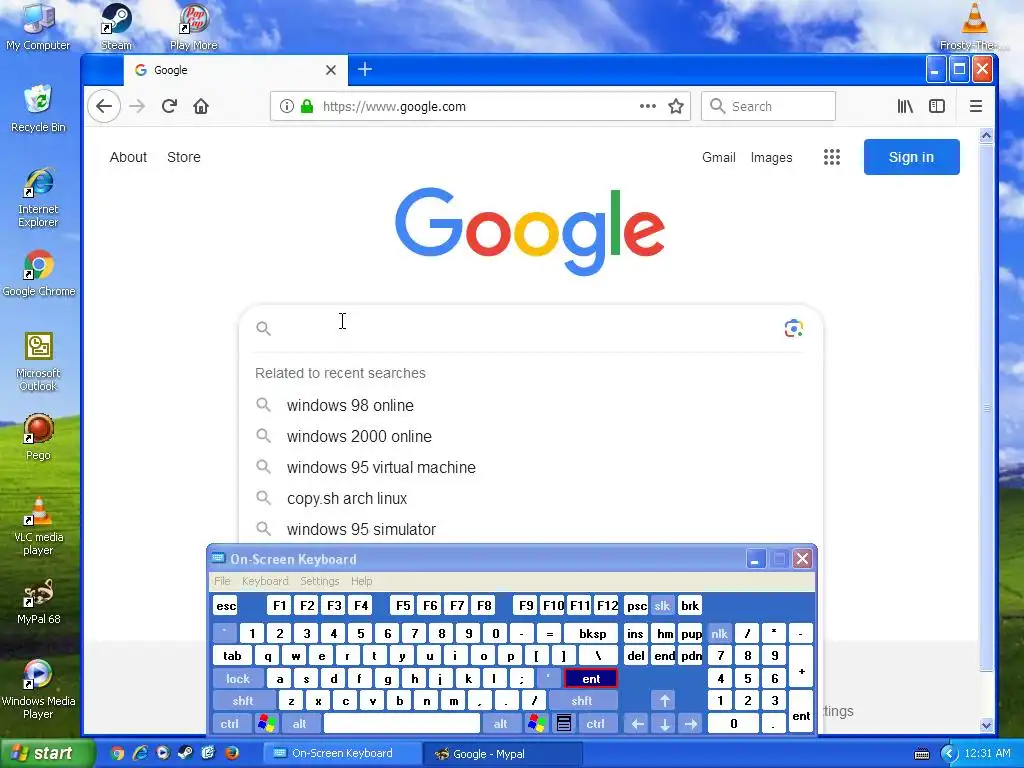Select suggestion windows 95 virtual machine

click(x=530, y=468)
